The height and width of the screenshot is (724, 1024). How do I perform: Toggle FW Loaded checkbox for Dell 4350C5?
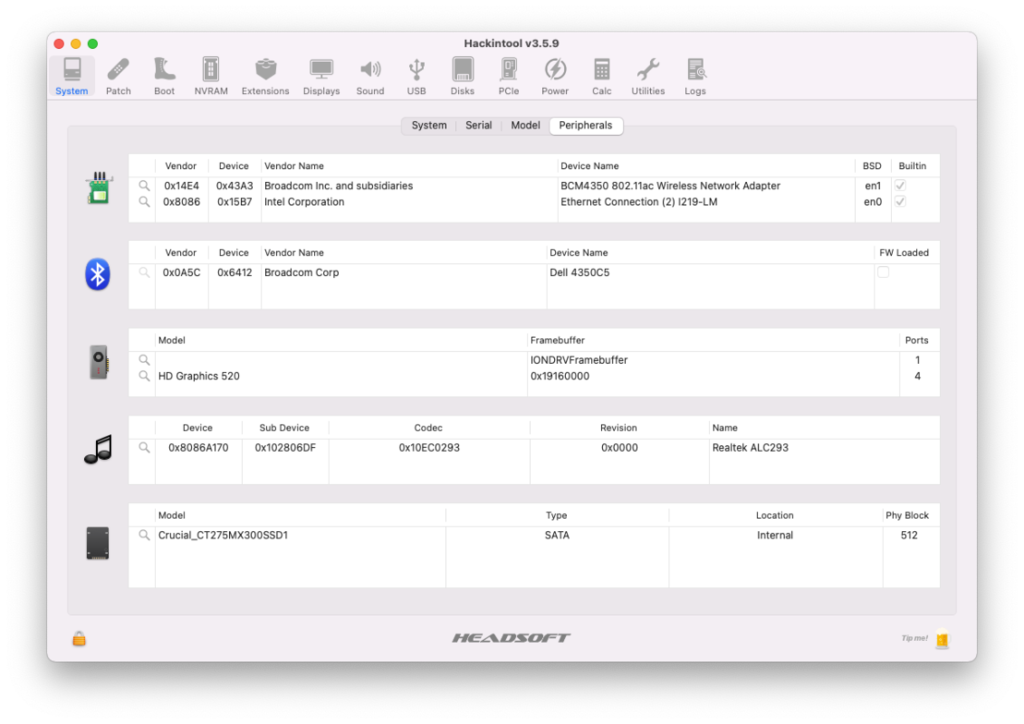click(883, 273)
